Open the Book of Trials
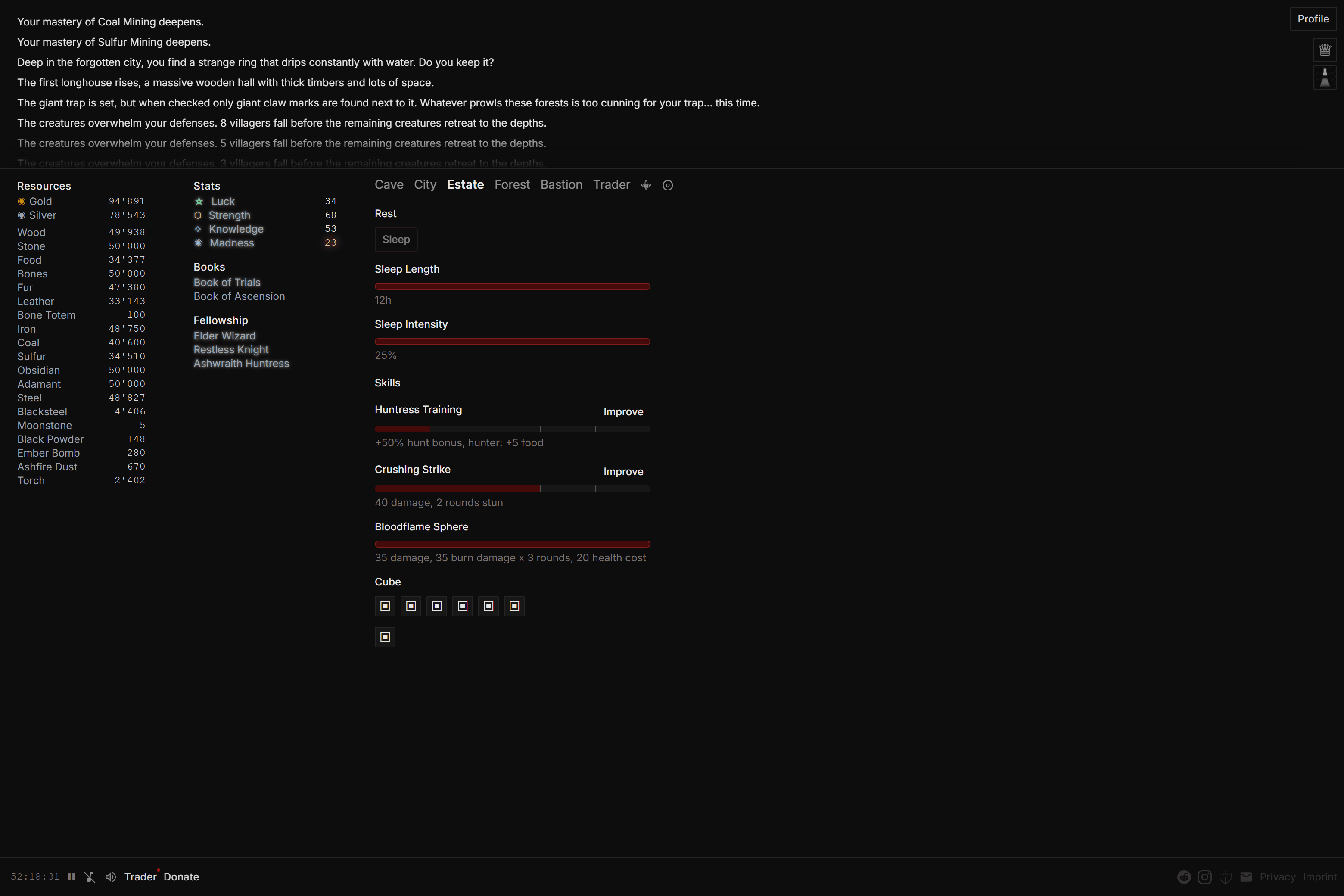The height and width of the screenshot is (896, 1344). (x=227, y=282)
